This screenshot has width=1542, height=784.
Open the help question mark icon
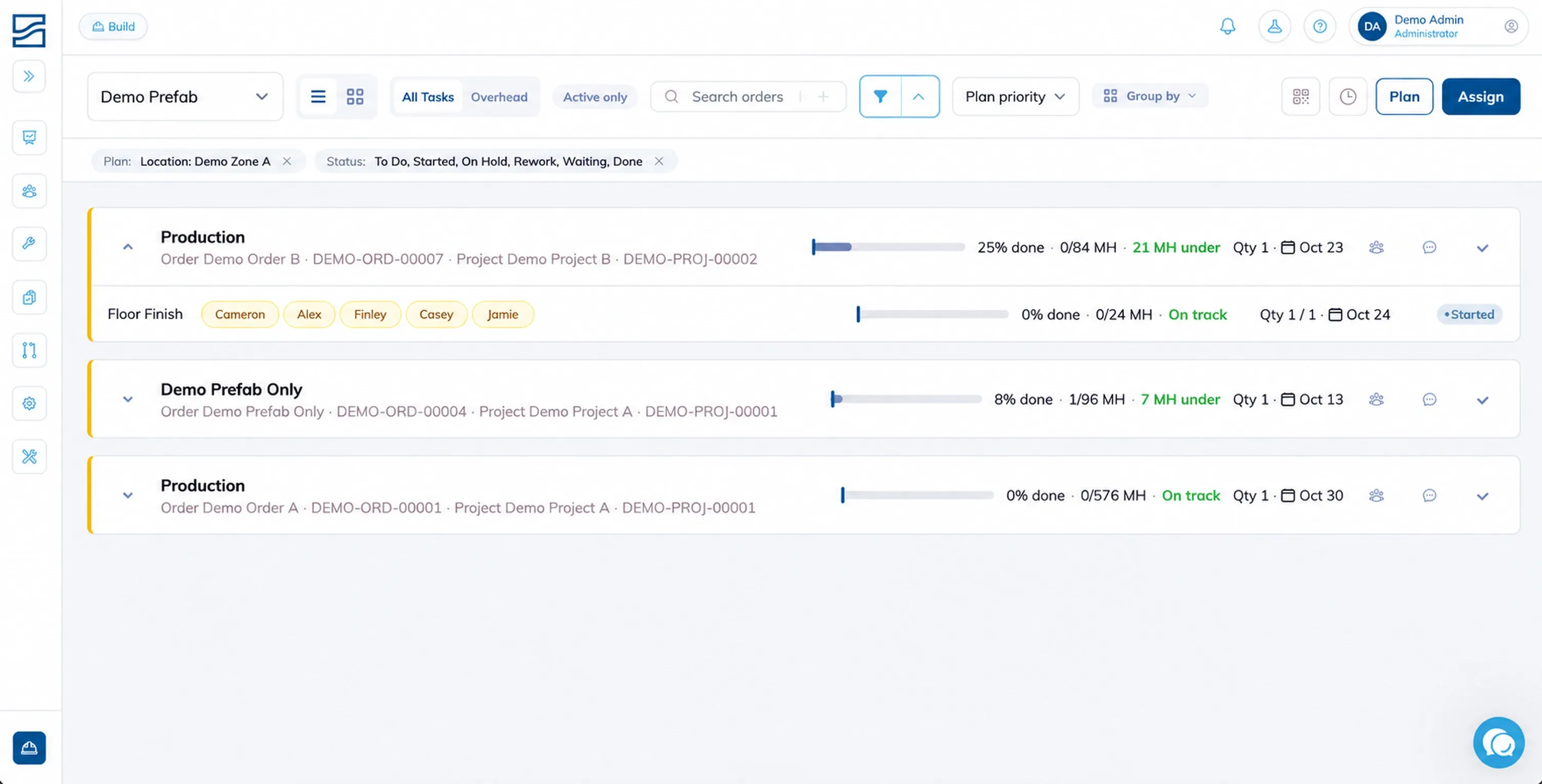(1320, 26)
